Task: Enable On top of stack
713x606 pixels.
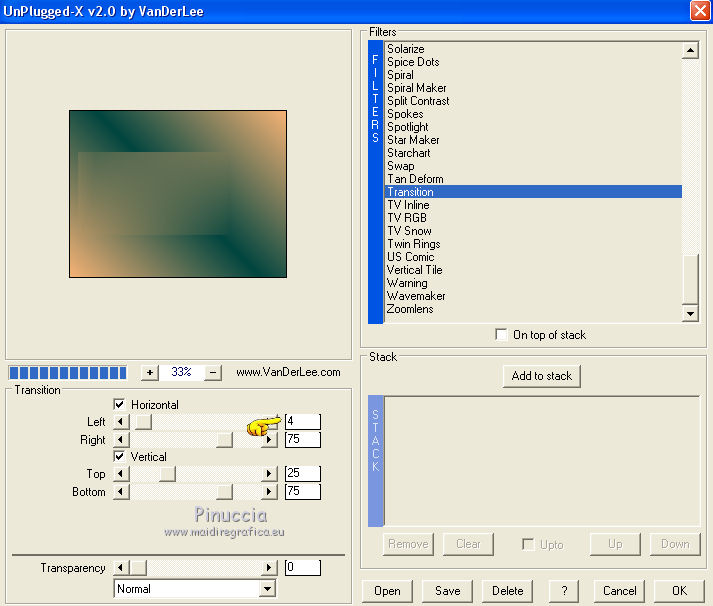Action: click(x=501, y=335)
